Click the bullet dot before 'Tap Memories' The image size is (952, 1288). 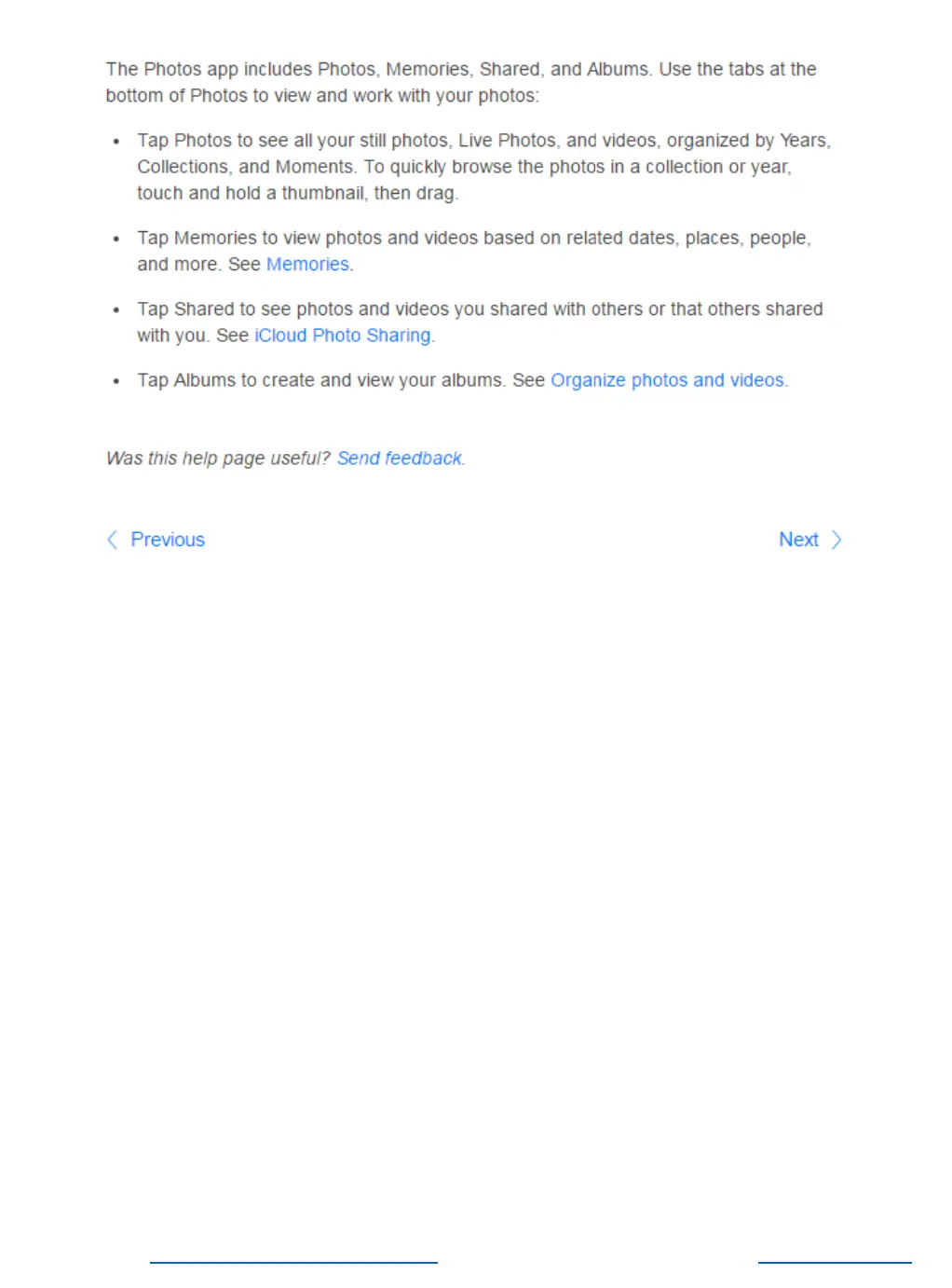click(116, 240)
